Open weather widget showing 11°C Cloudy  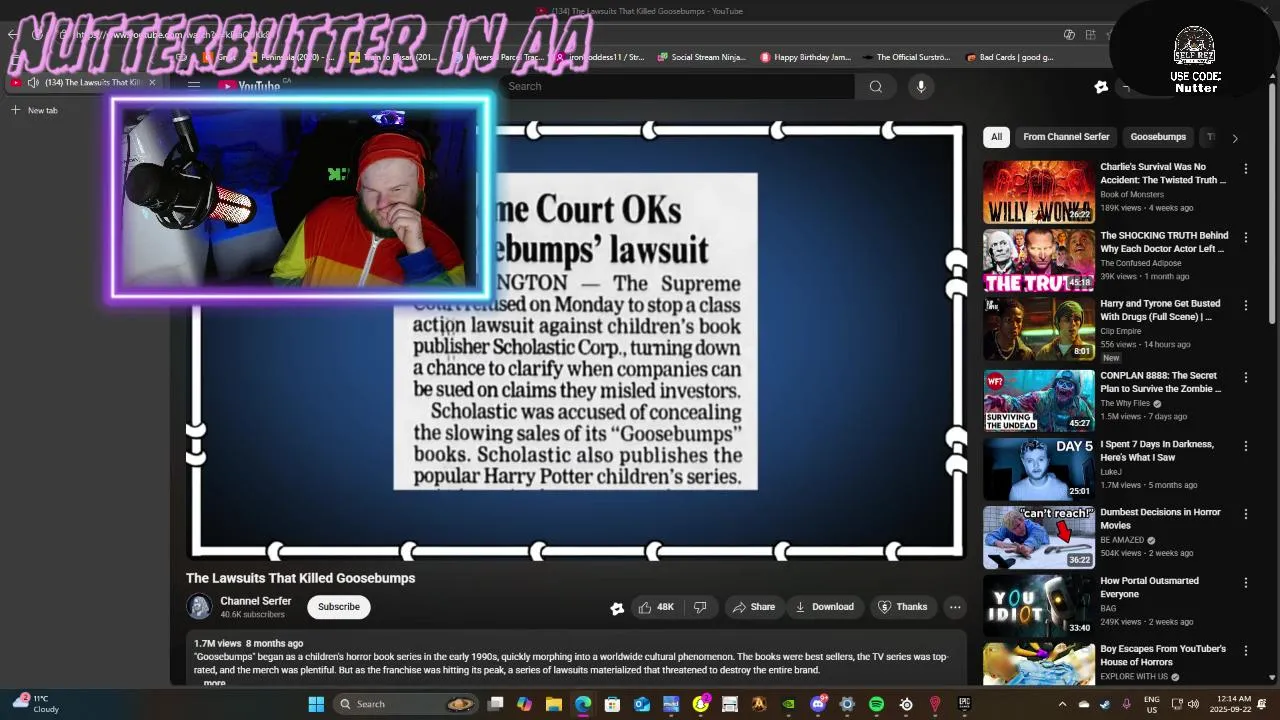(x=38, y=704)
